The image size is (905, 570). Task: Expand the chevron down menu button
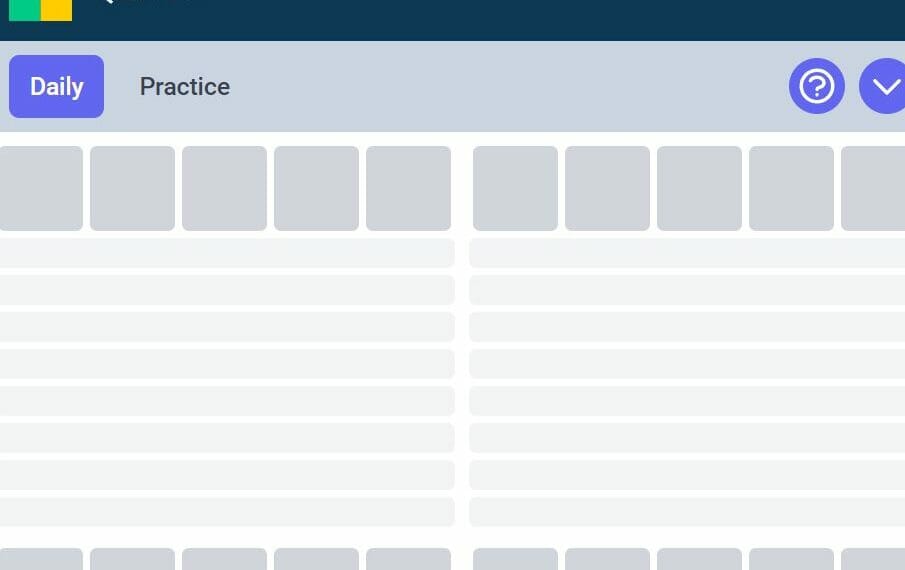pyautogui.click(x=883, y=86)
